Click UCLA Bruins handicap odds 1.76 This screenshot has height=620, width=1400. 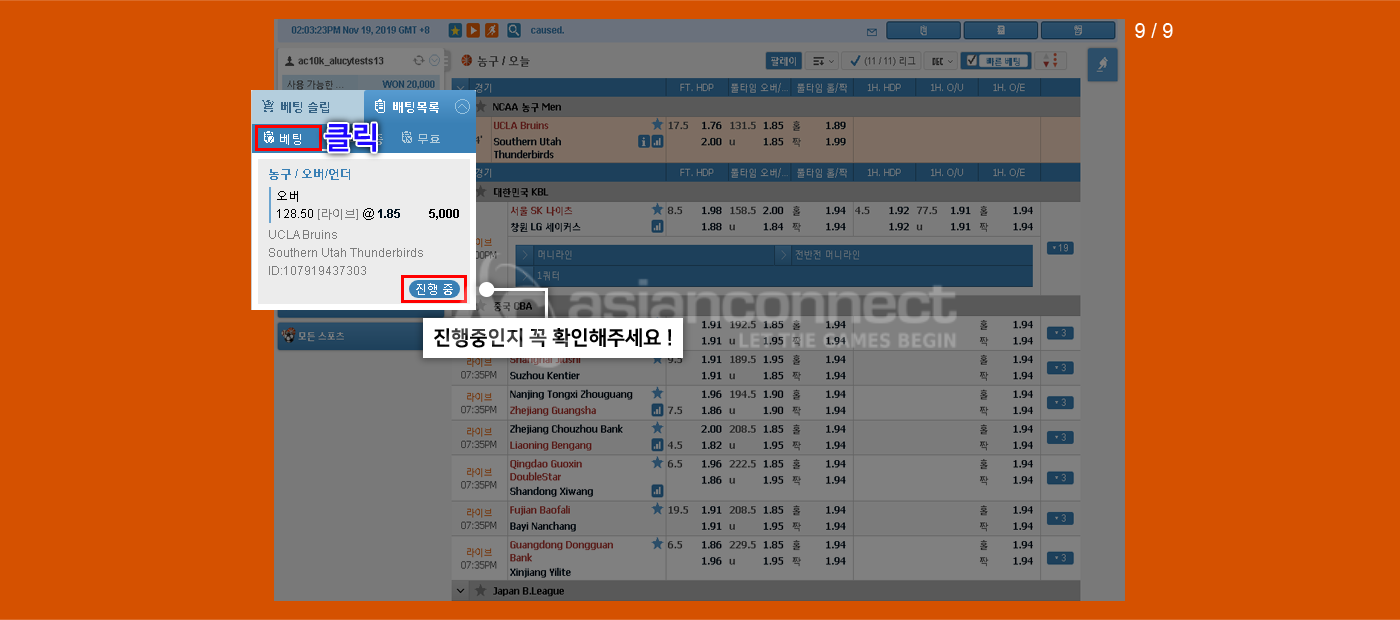[711, 125]
